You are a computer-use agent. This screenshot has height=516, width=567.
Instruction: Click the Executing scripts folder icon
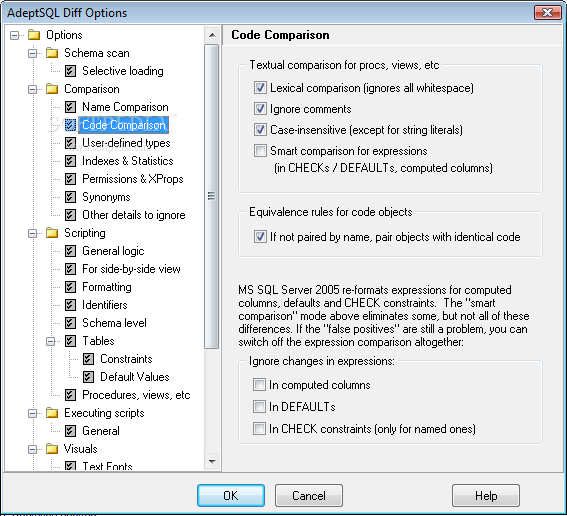click(52, 413)
